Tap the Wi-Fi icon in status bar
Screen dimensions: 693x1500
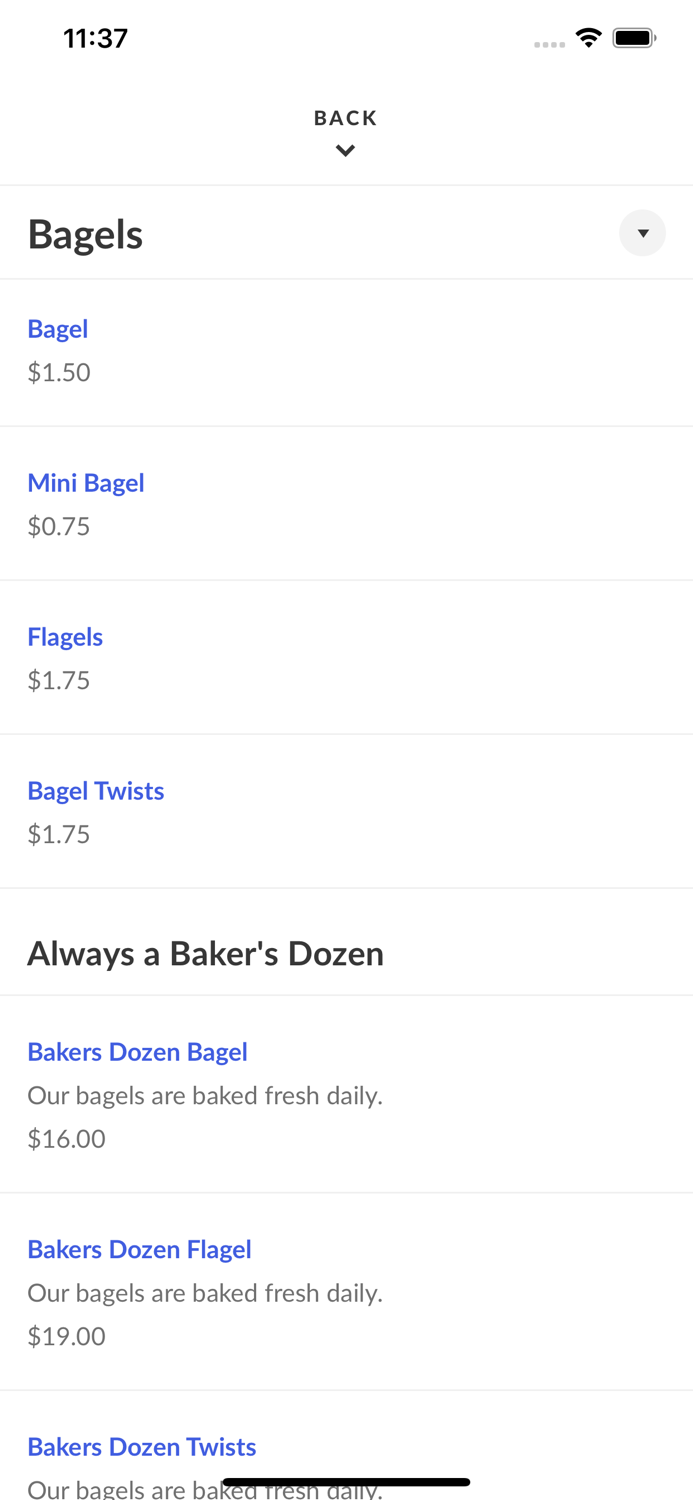588,37
